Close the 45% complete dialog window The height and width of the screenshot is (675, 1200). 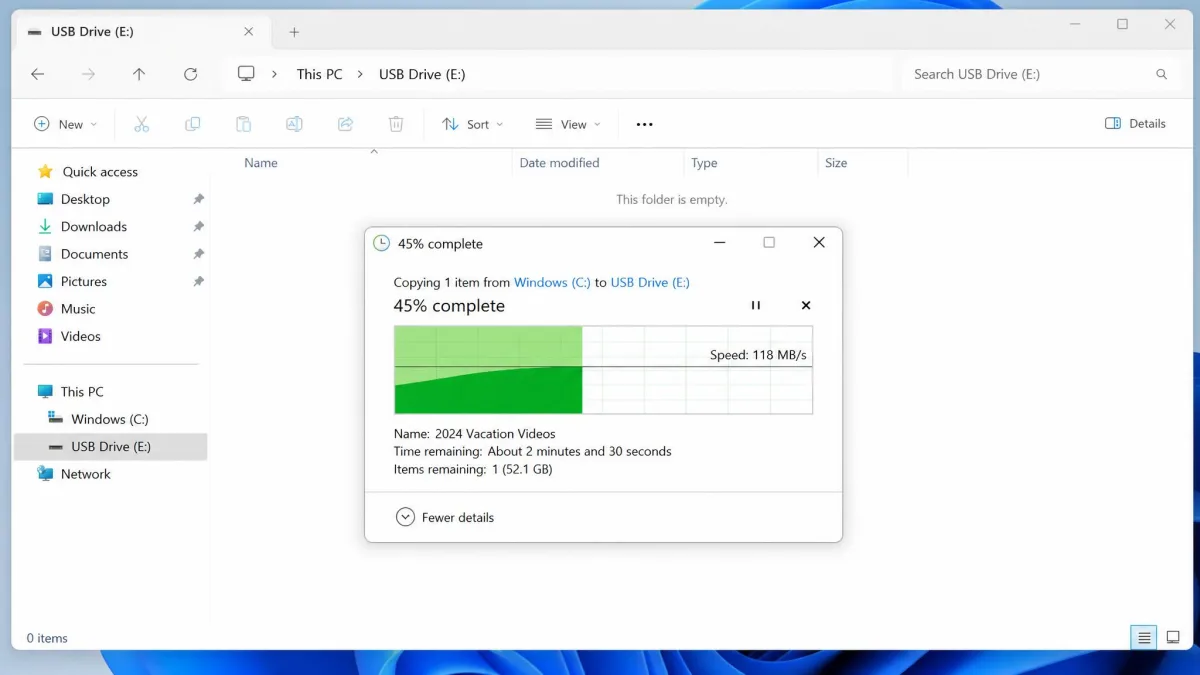pyautogui.click(x=819, y=243)
